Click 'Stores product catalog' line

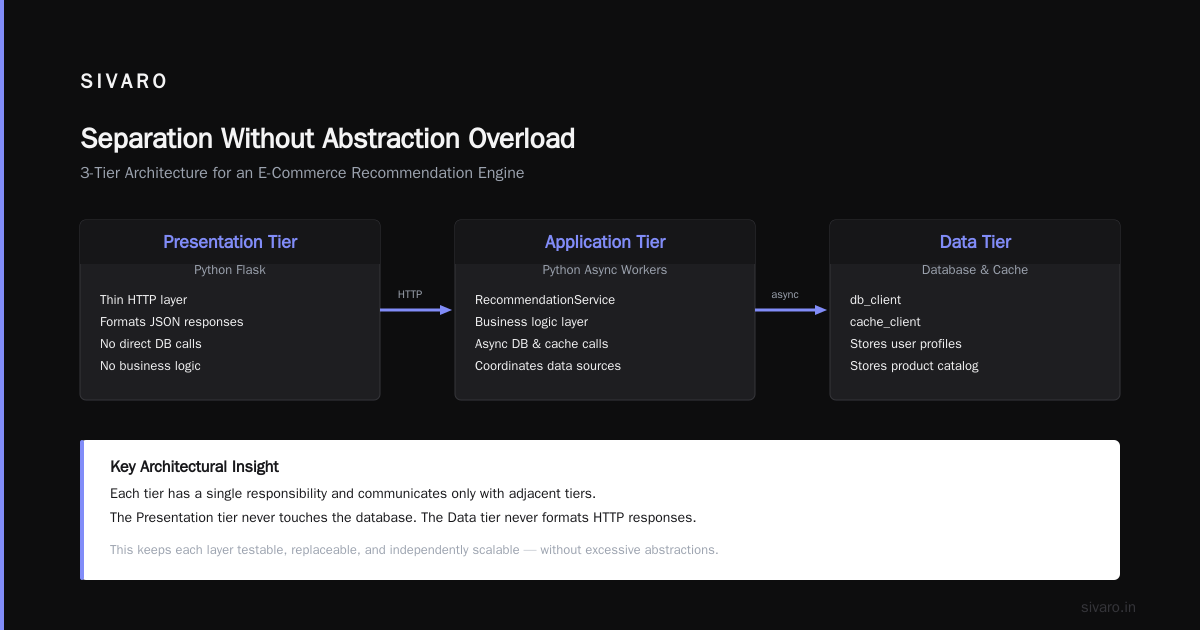(x=914, y=366)
